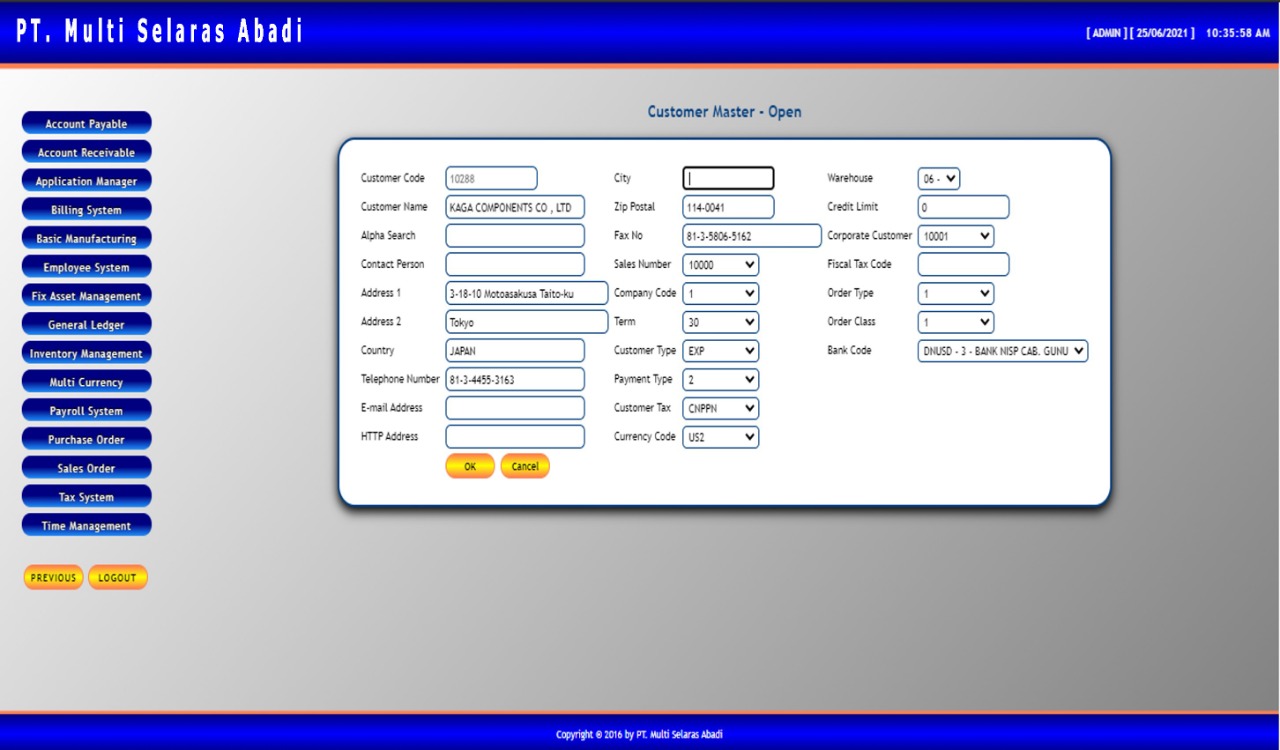This screenshot has width=1280, height=750.
Task: Click the PREVIOUS button
Action: tap(54, 577)
